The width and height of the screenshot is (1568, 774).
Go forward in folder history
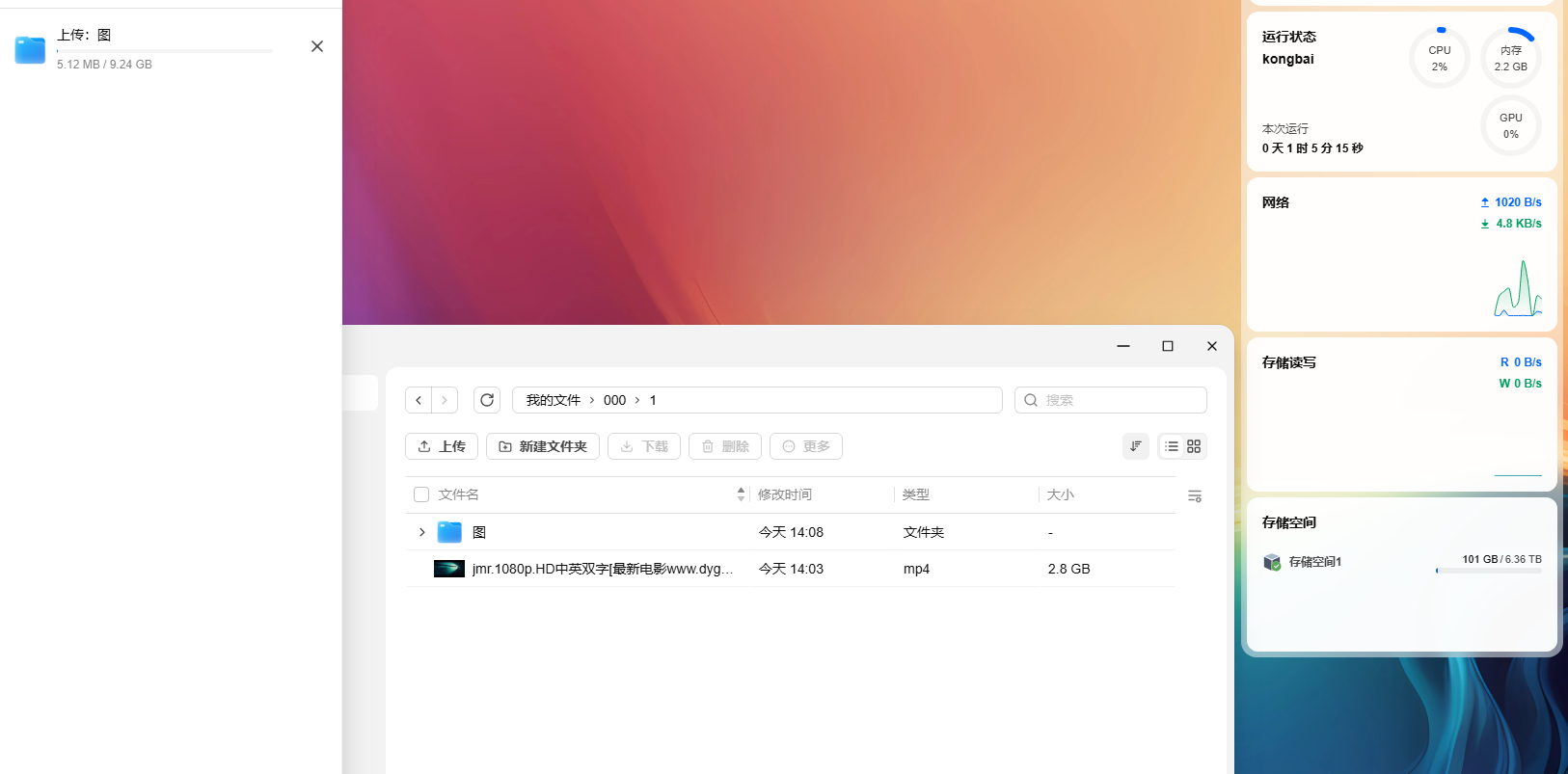tap(445, 400)
